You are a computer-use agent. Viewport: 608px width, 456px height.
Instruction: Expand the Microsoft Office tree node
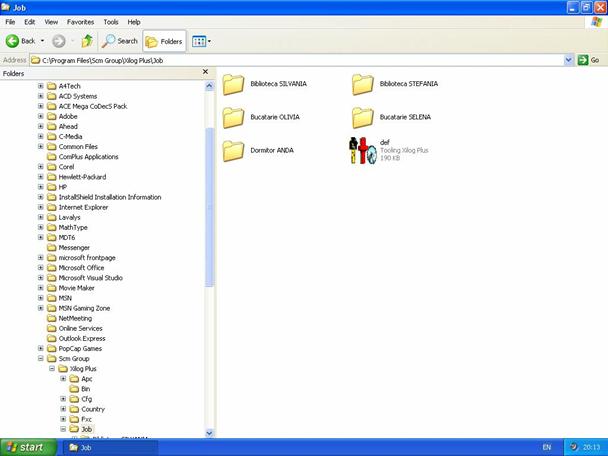tap(40, 267)
